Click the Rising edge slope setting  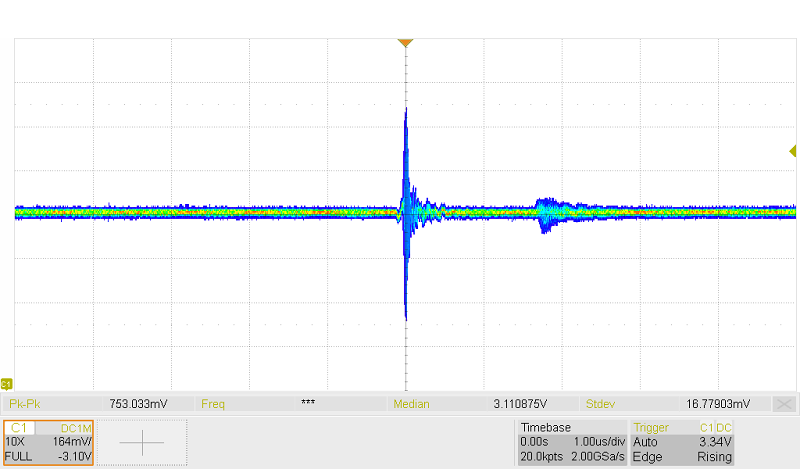[714, 456]
